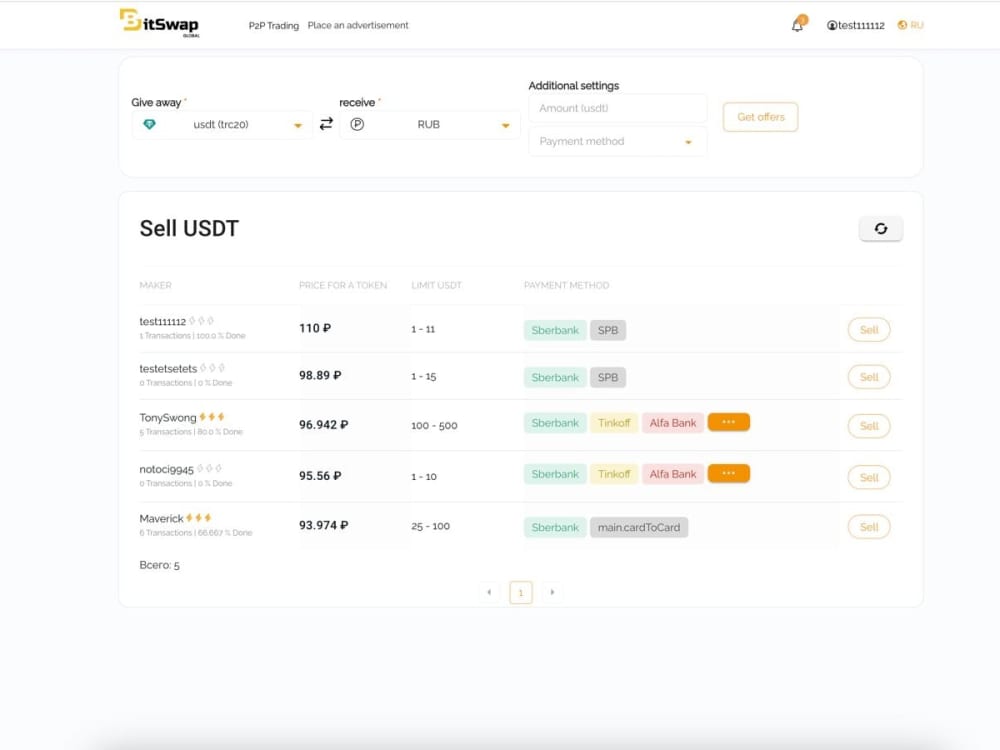Click PRICE FOR A TOKEN column header
The height and width of the screenshot is (750, 1000).
coord(343,285)
